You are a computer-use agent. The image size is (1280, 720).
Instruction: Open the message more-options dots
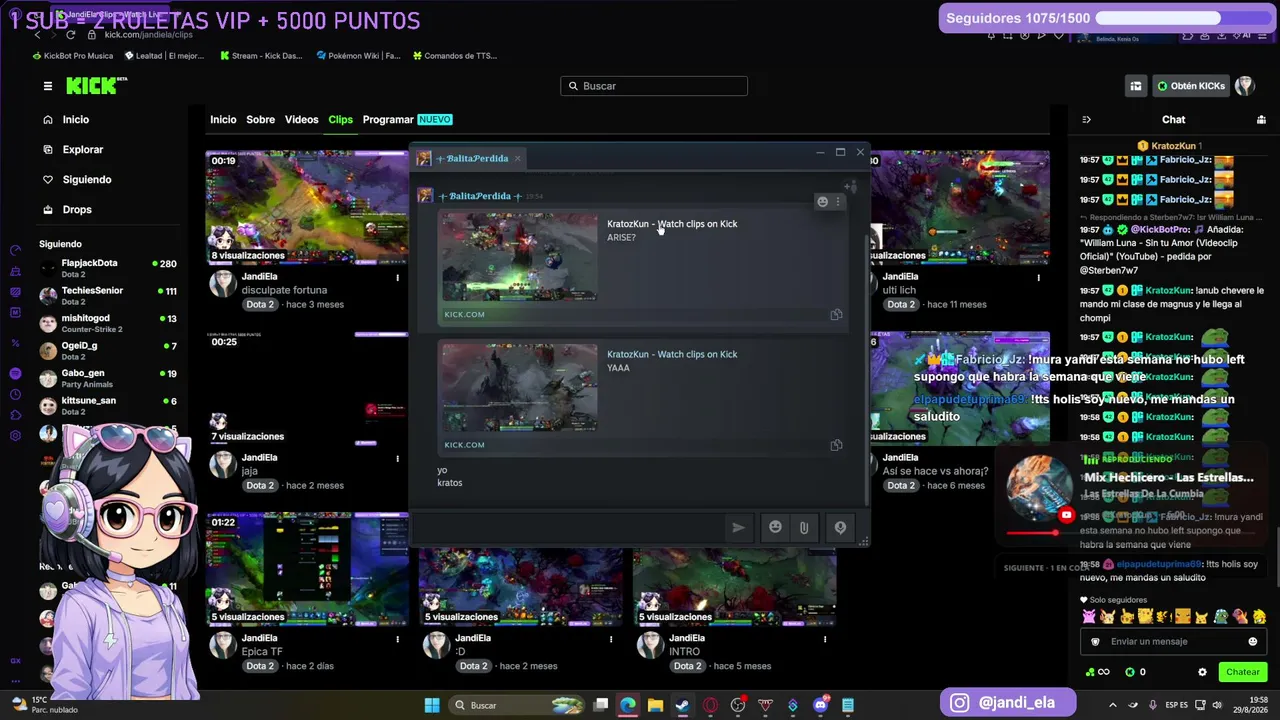click(838, 202)
